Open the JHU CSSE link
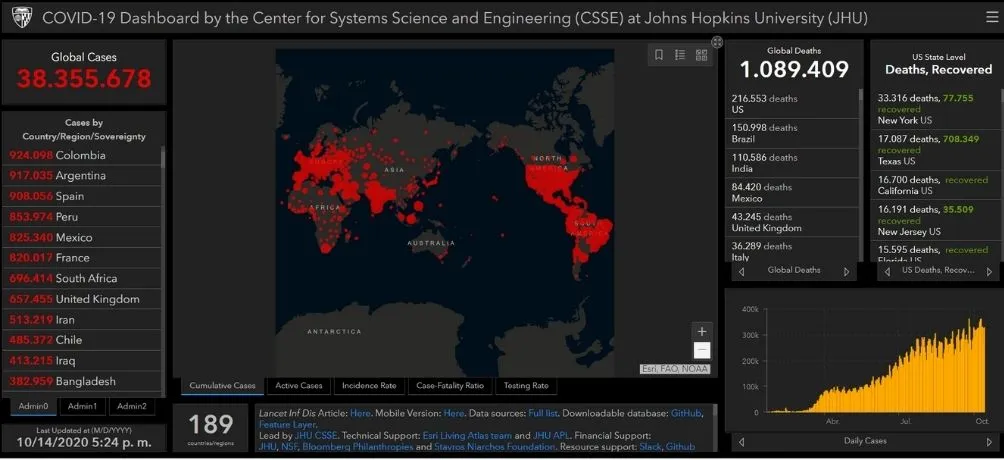Screen dimensions: 1004x460 314,436
